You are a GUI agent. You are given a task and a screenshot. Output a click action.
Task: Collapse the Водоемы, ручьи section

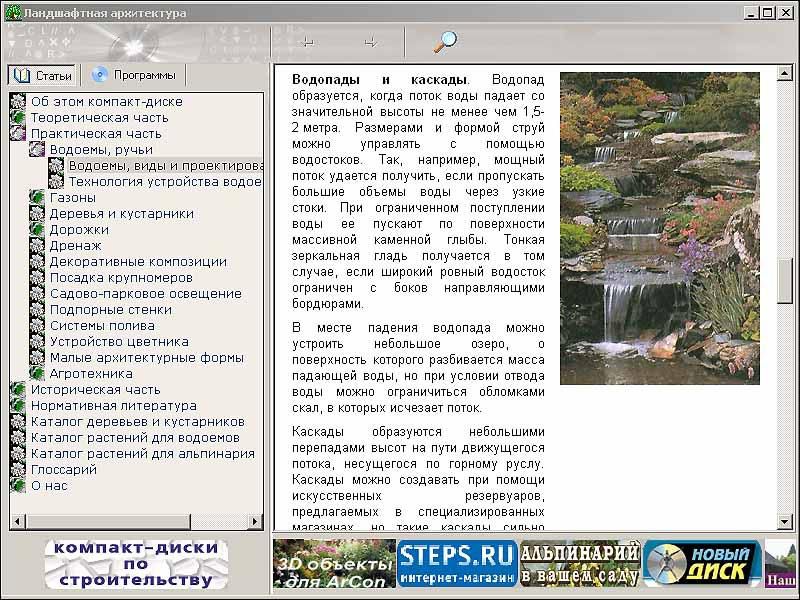[x=37, y=150]
